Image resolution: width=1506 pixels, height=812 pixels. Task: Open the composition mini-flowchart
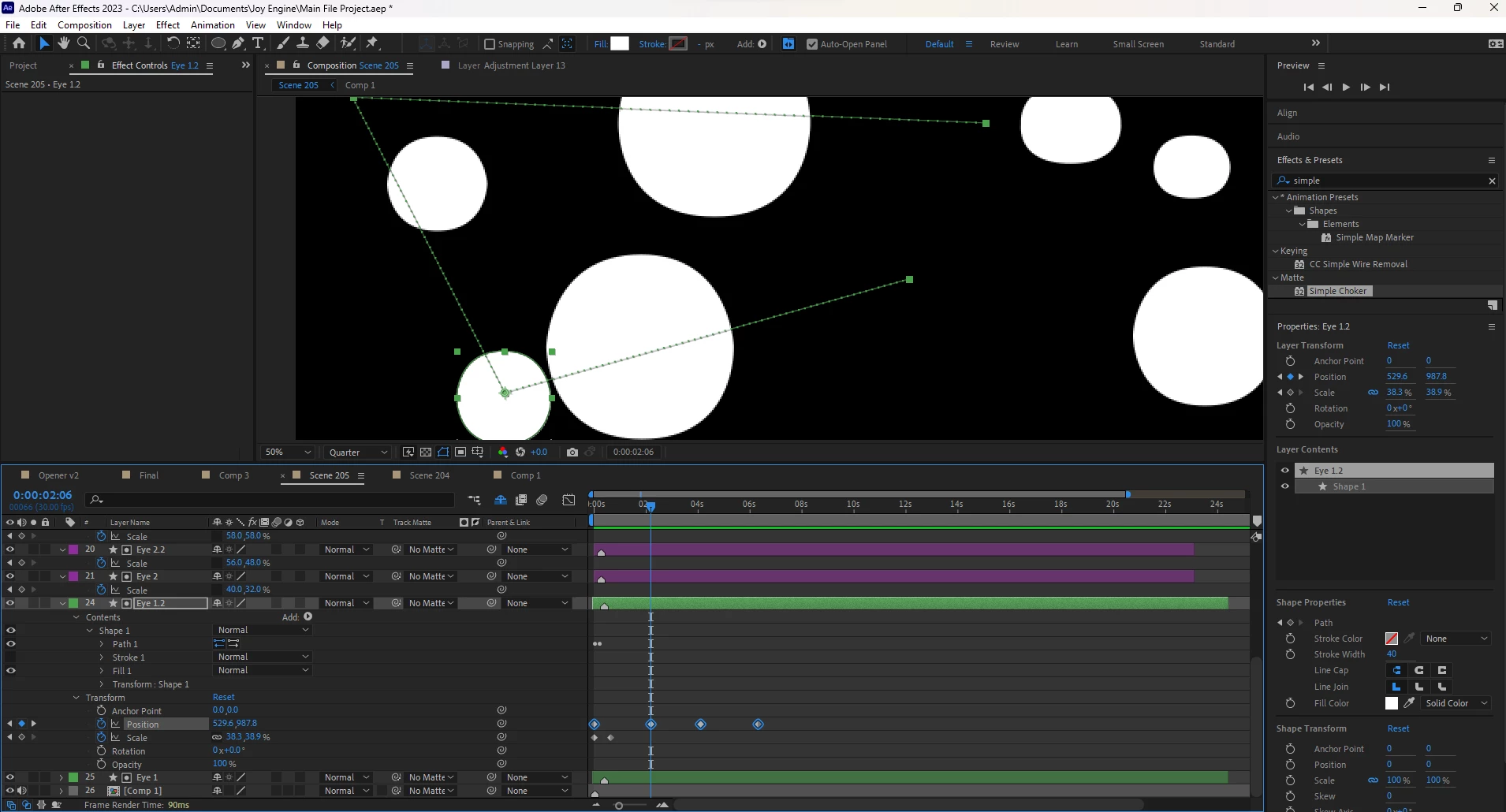(x=474, y=500)
